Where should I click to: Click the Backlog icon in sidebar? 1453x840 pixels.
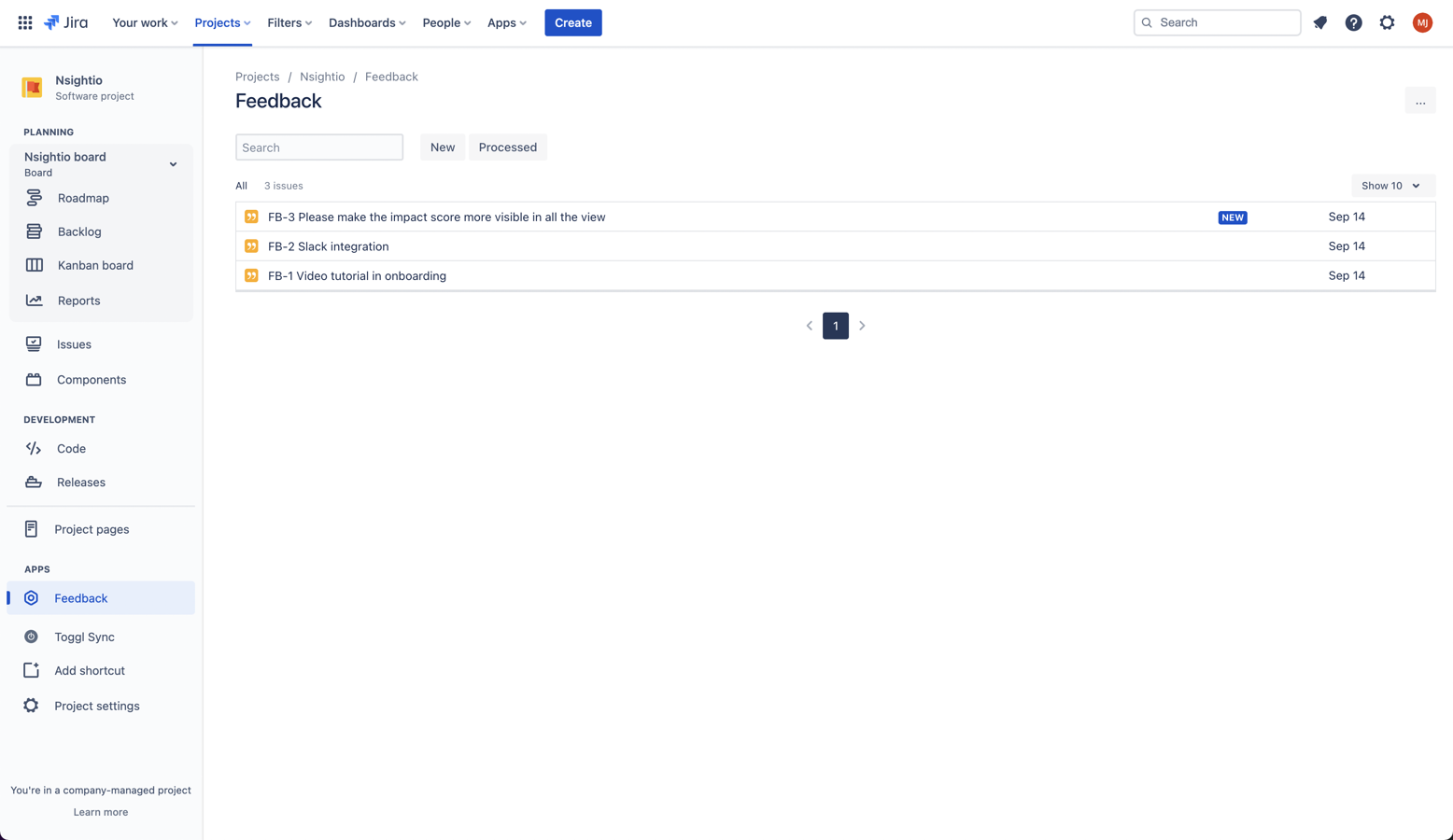click(35, 231)
